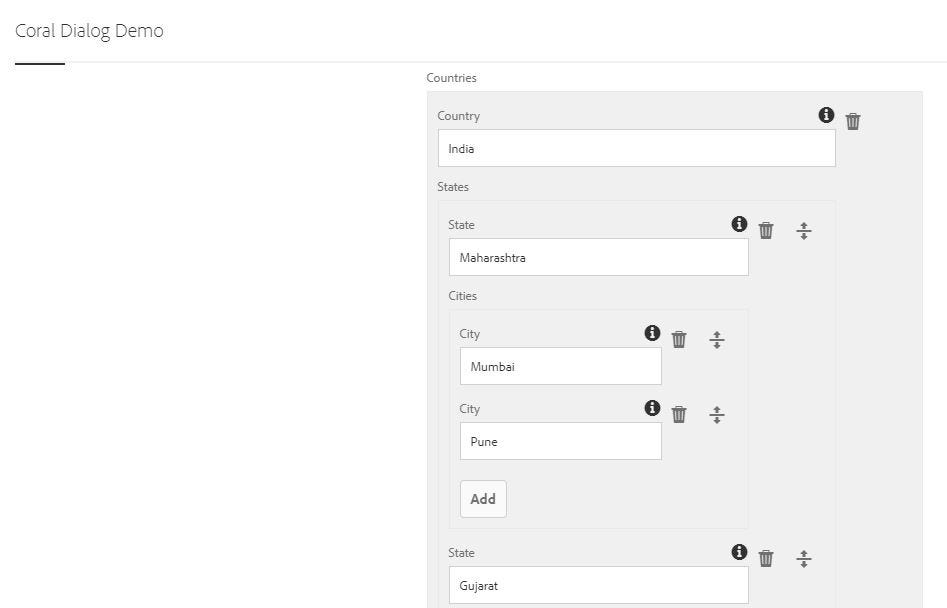The width and height of the screenshot is (947, 608).
Task: Remove the Maharashtra state entry
Action: [766, 229]
